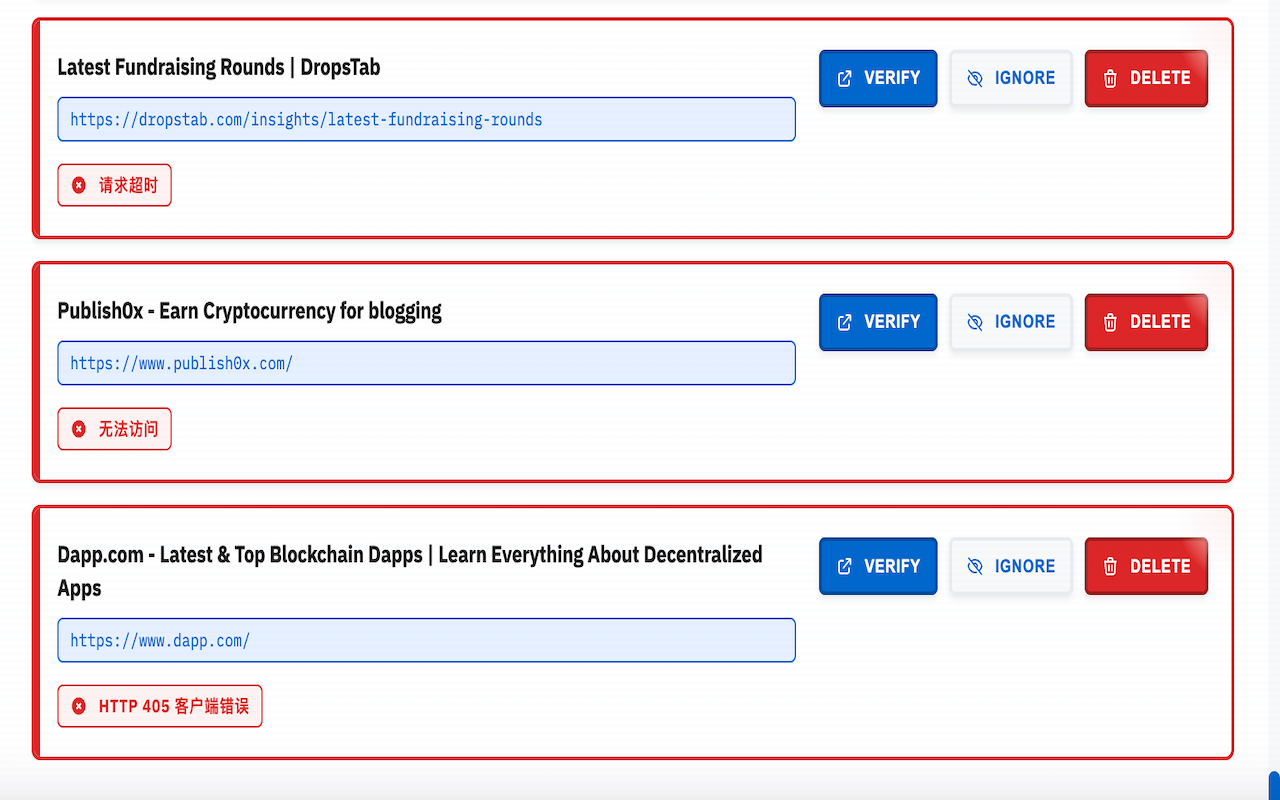The image size is (1280, 800).
Task: Click the error icon beside HTTP 405 客户端错误
Action: pos(79,706)
